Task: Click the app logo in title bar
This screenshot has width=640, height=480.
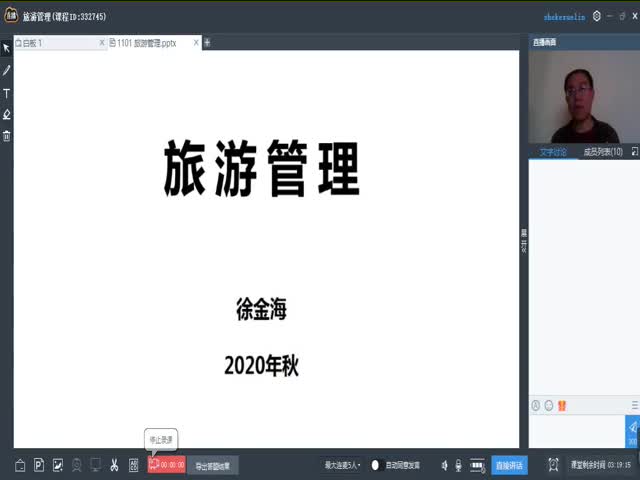Action: [x=11, y=16]
